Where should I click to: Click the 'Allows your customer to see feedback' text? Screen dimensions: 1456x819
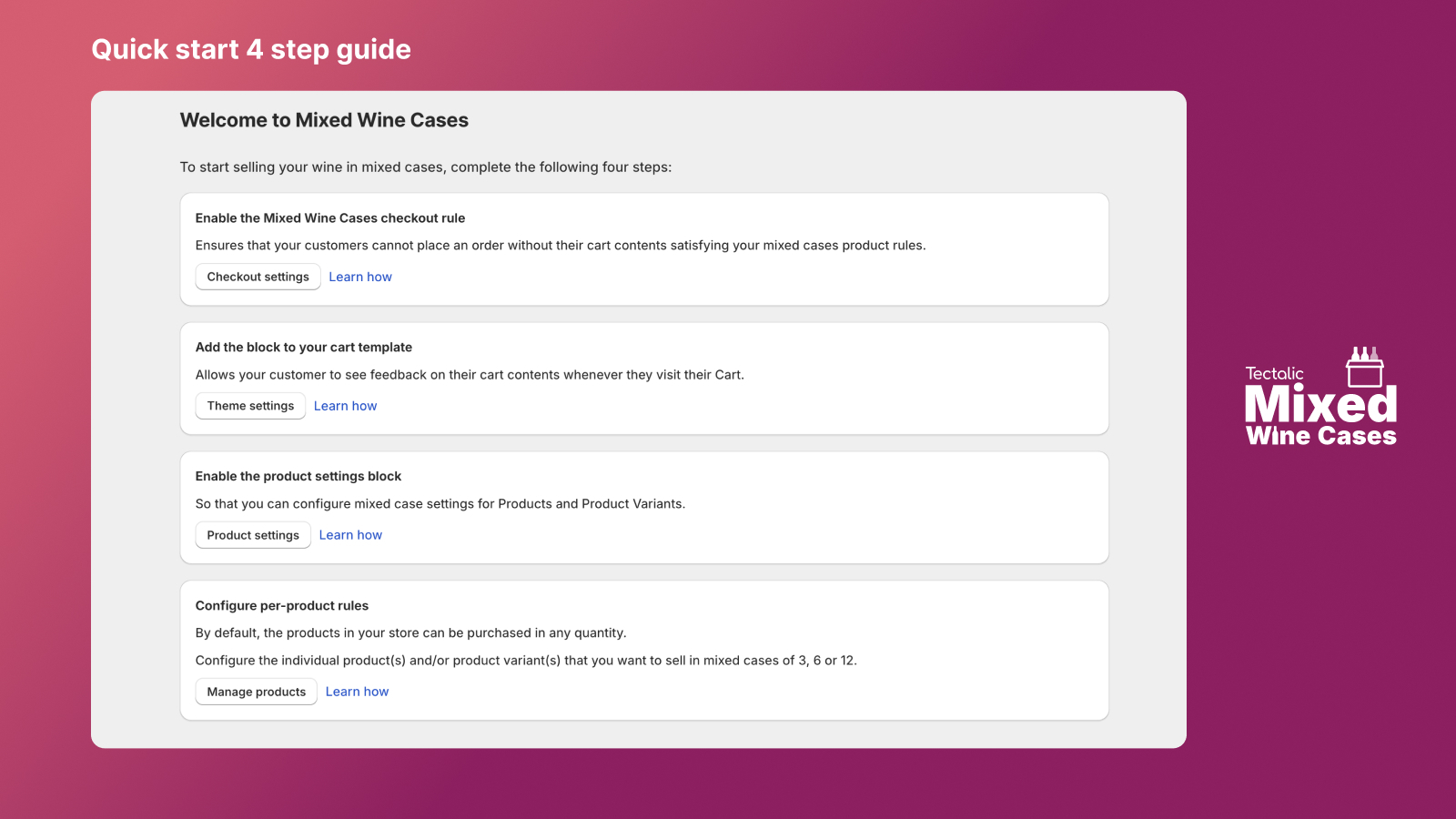tap(470, 375)
